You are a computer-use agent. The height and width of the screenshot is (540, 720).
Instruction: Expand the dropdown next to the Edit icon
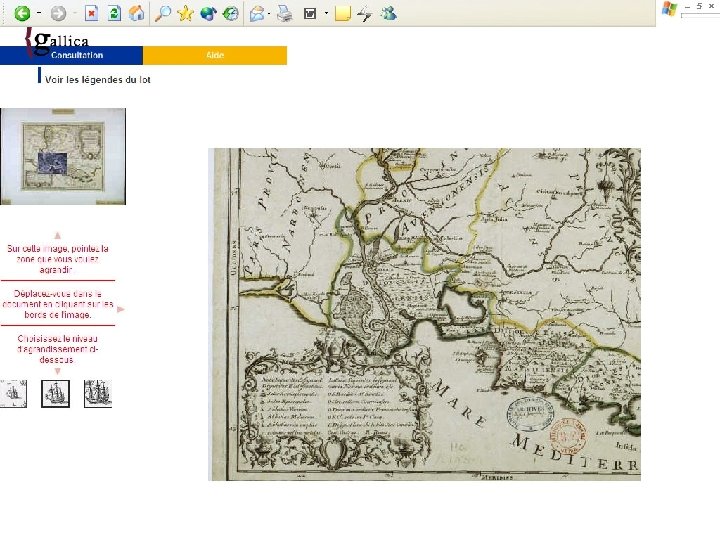point(326,14)
